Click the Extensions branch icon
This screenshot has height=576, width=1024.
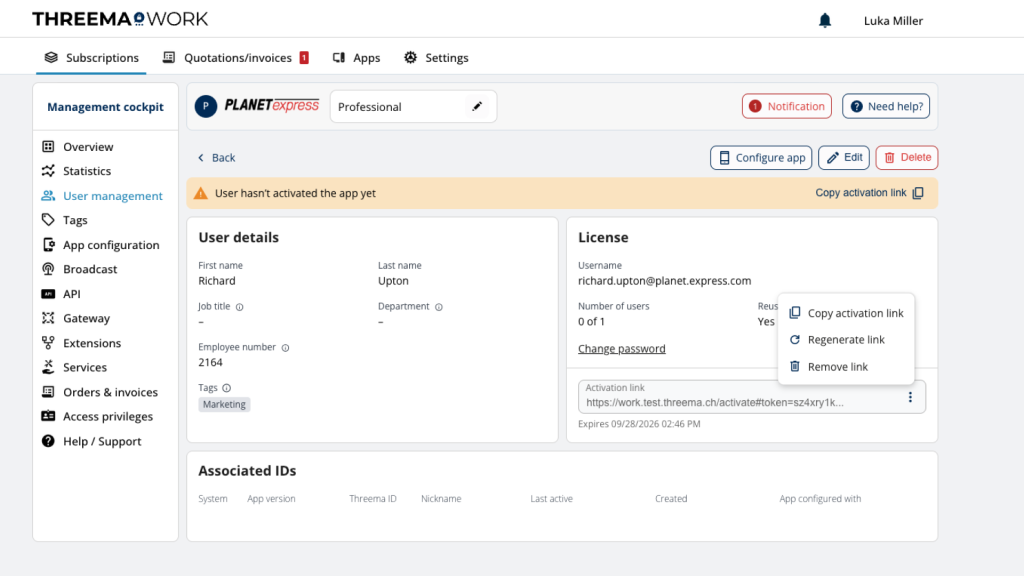pyautogui.click(x=48, y=343)
